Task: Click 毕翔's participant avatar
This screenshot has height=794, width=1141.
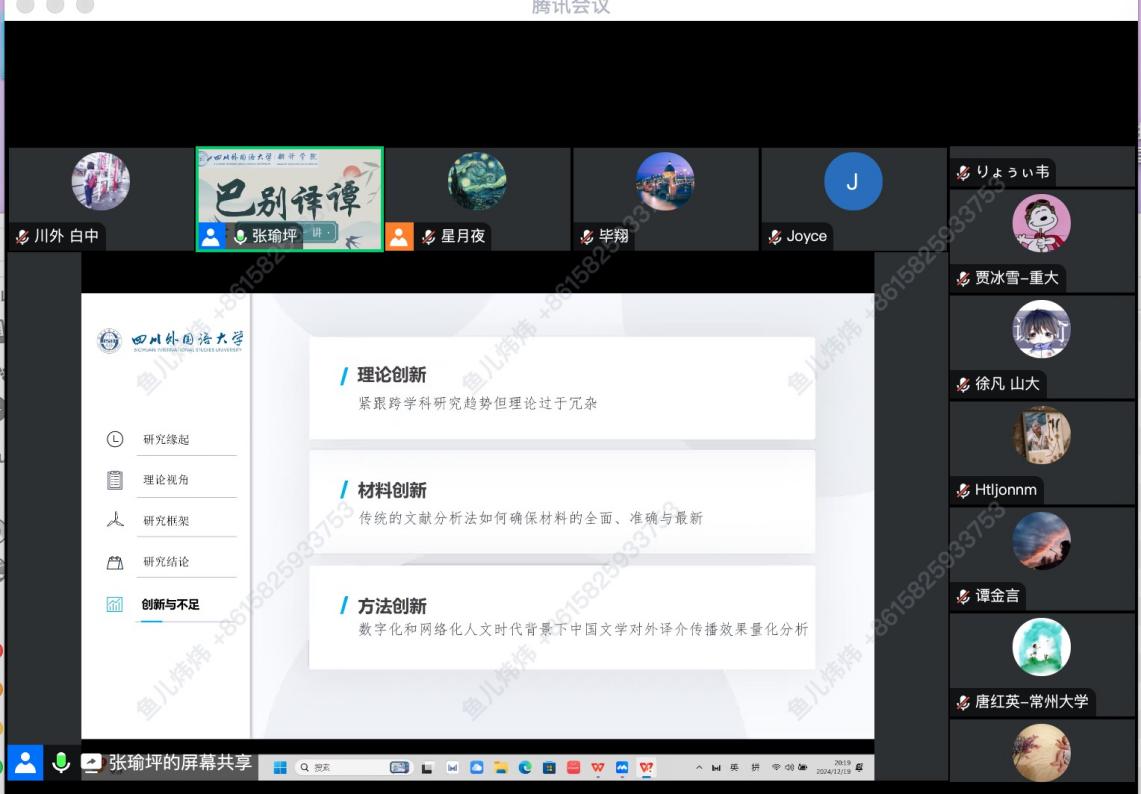Action: pos(665,182)
